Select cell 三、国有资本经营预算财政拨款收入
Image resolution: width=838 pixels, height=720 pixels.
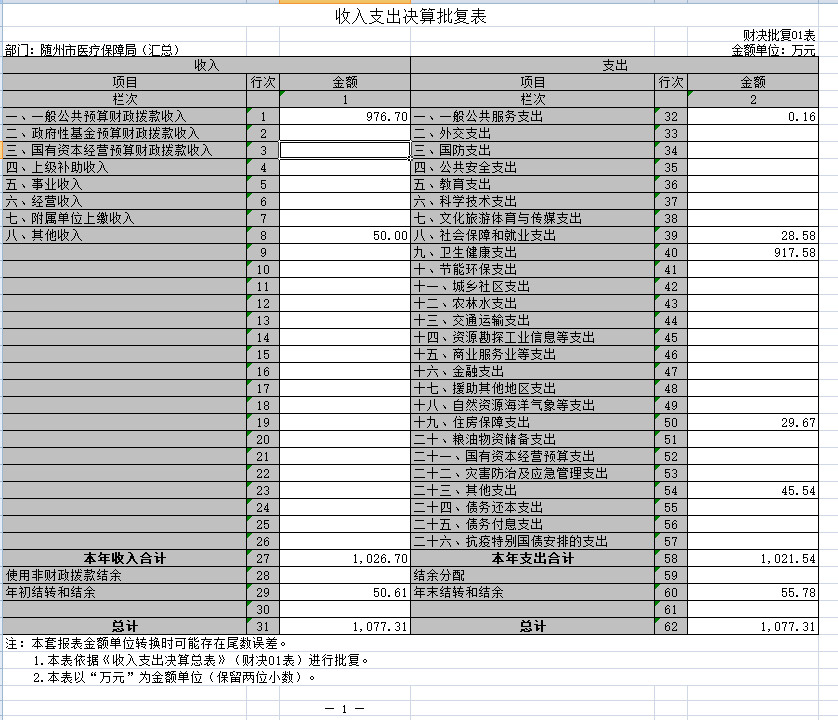[x=125, y=151]
